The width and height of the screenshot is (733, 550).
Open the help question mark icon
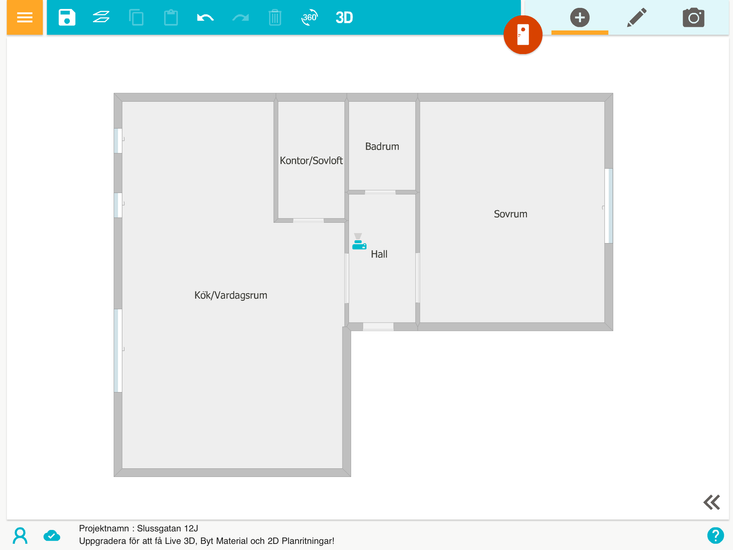(x=715, y=535)
